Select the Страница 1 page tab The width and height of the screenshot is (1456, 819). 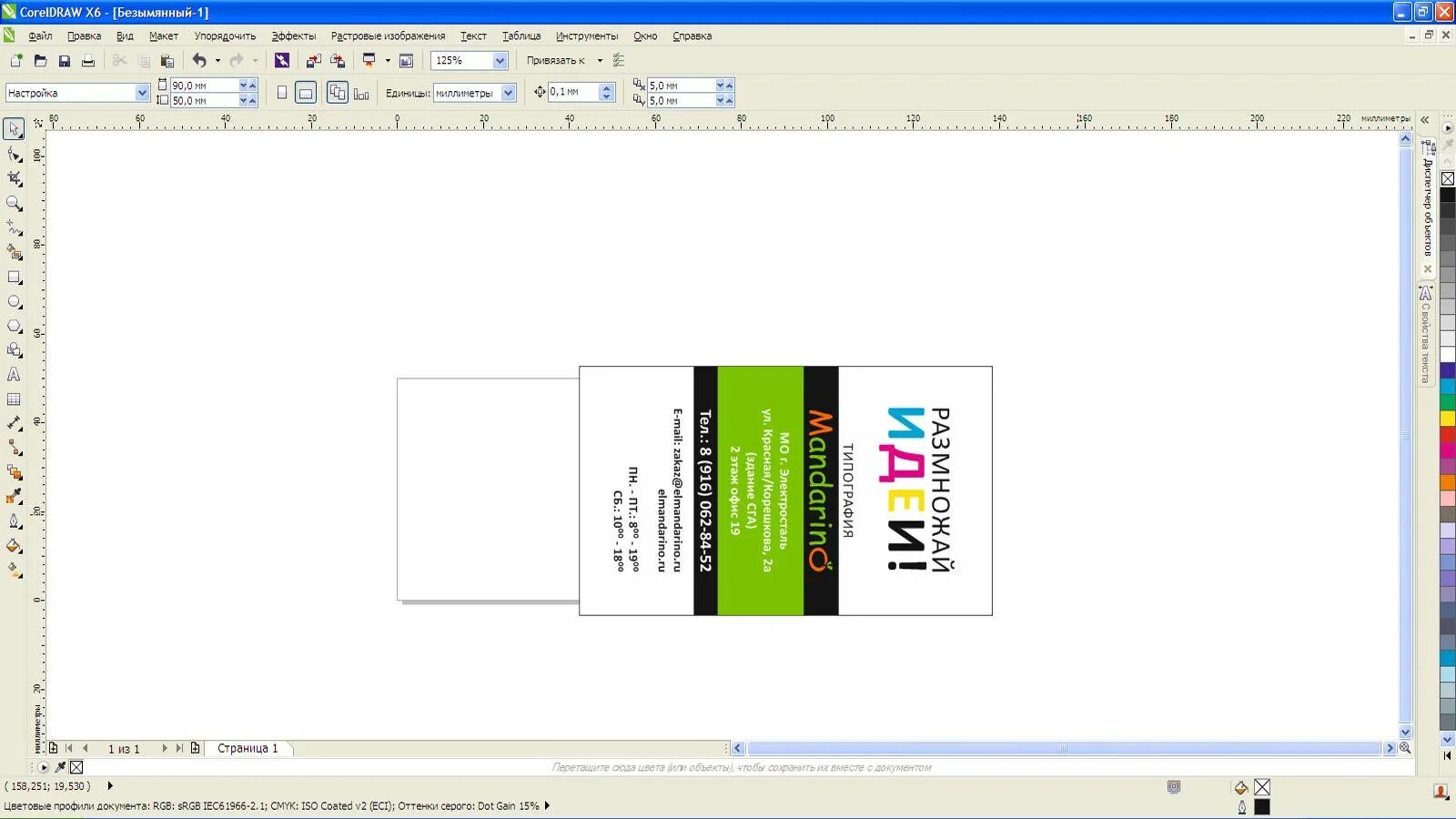[248, 748]
